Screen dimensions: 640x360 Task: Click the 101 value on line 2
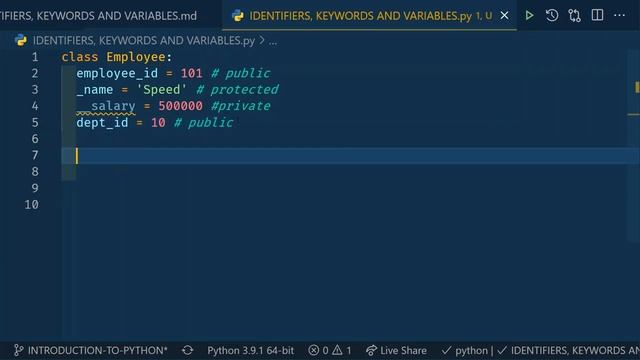pyautogui.click(x=191, y=73)
